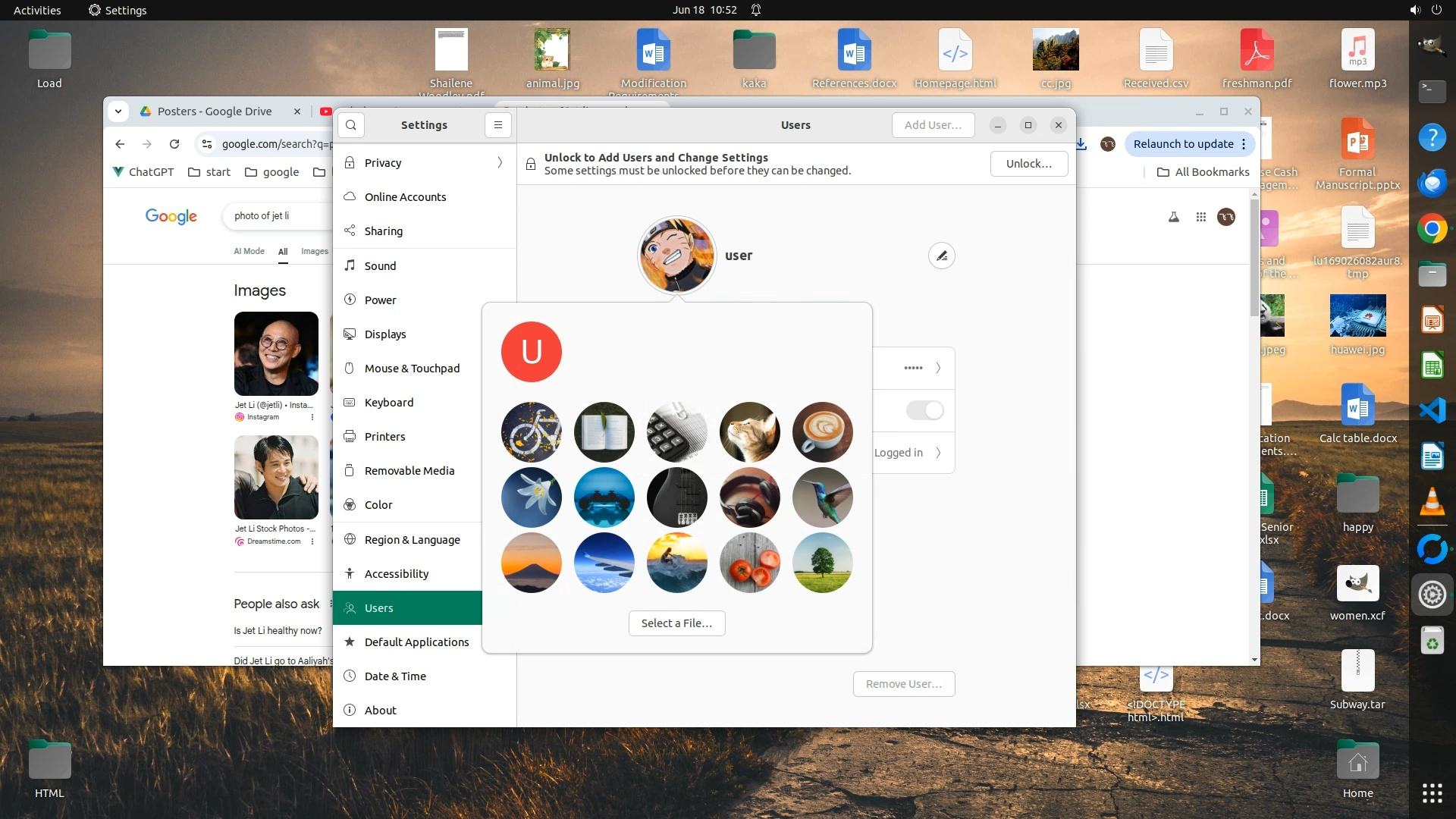Choose the bicycle avatar picture

click(531, 432)
